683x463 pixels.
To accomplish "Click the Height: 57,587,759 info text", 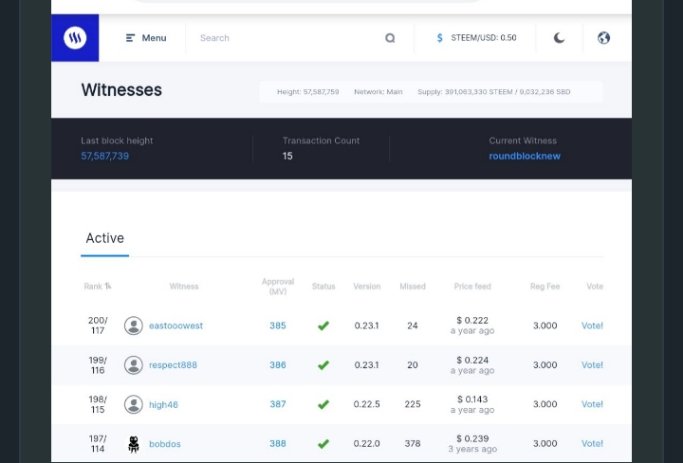I will click(x=308, y=92).
